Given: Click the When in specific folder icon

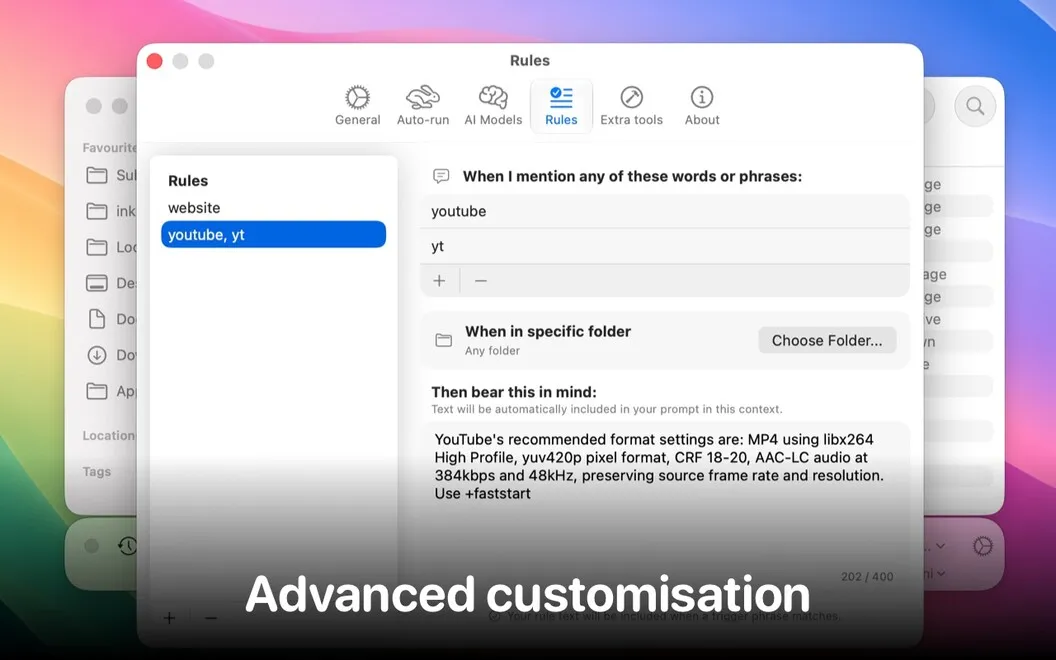Looking at the screenshot, I should pyautogui.click(x=443, y=340).
